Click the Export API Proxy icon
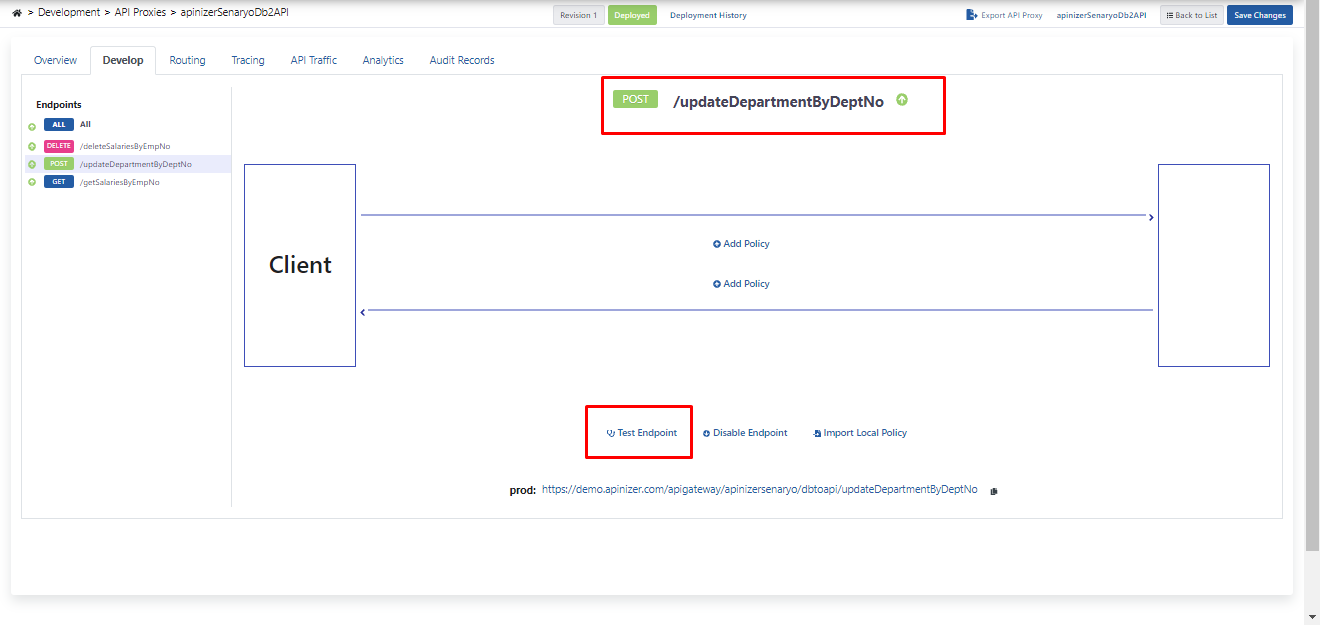1320x625 pixels. click(968, 14)
